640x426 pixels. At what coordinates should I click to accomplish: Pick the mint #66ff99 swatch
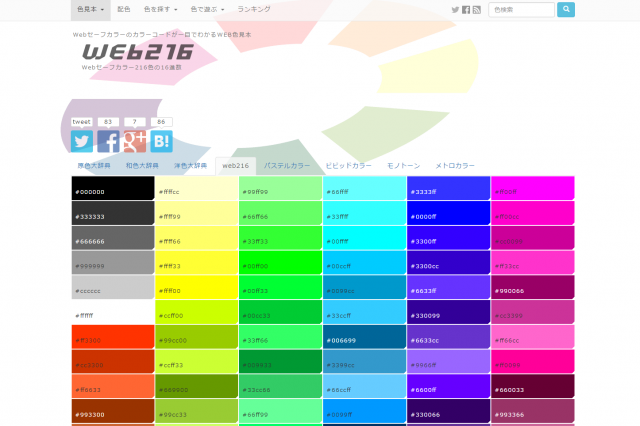(281, 411)
